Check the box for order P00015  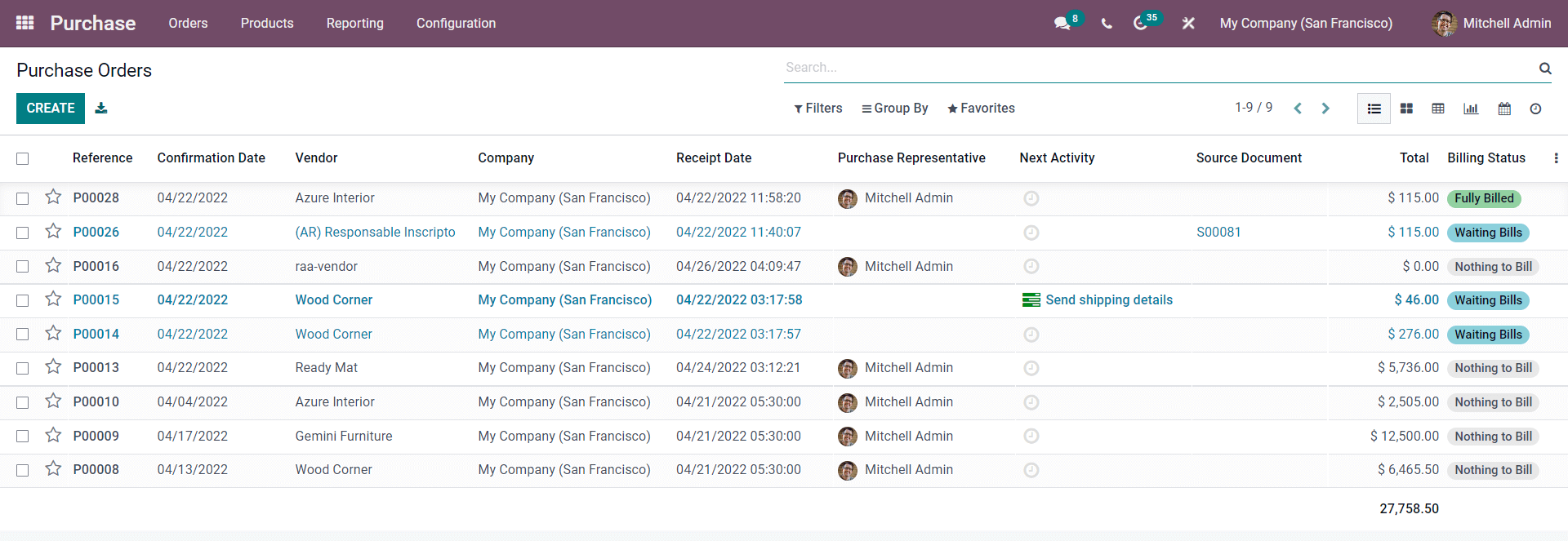pos(23,300)
